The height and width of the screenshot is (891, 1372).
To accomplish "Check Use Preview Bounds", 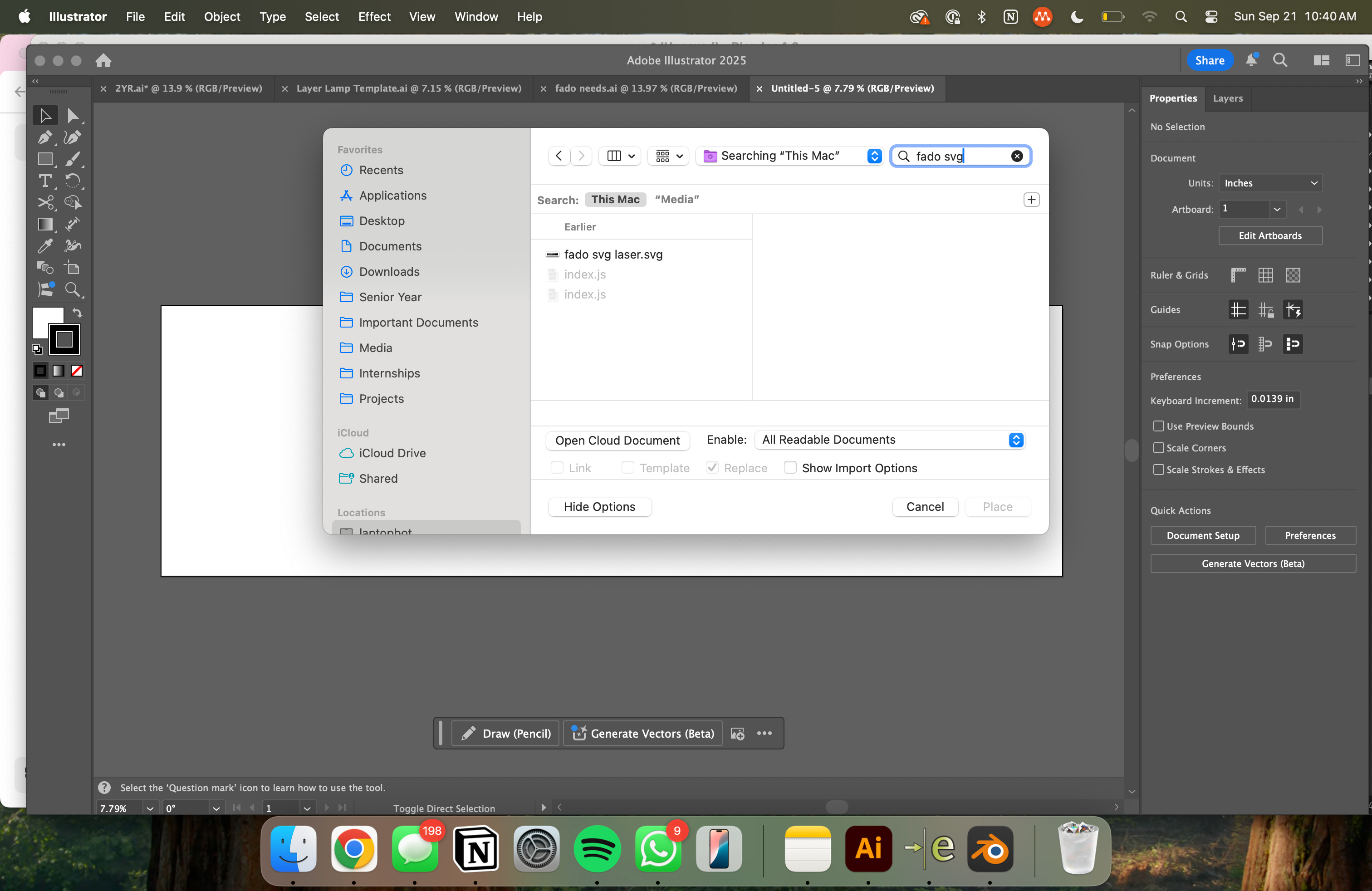I will [x=1158, y=426].
